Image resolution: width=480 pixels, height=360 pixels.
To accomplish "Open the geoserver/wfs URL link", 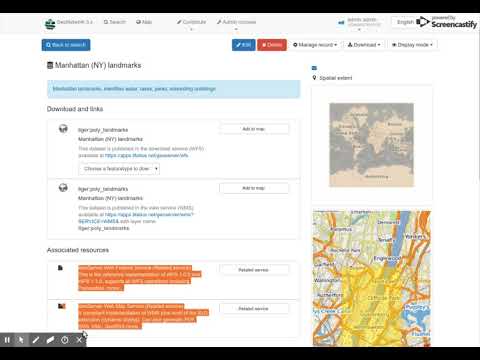I will pos(147,155).
